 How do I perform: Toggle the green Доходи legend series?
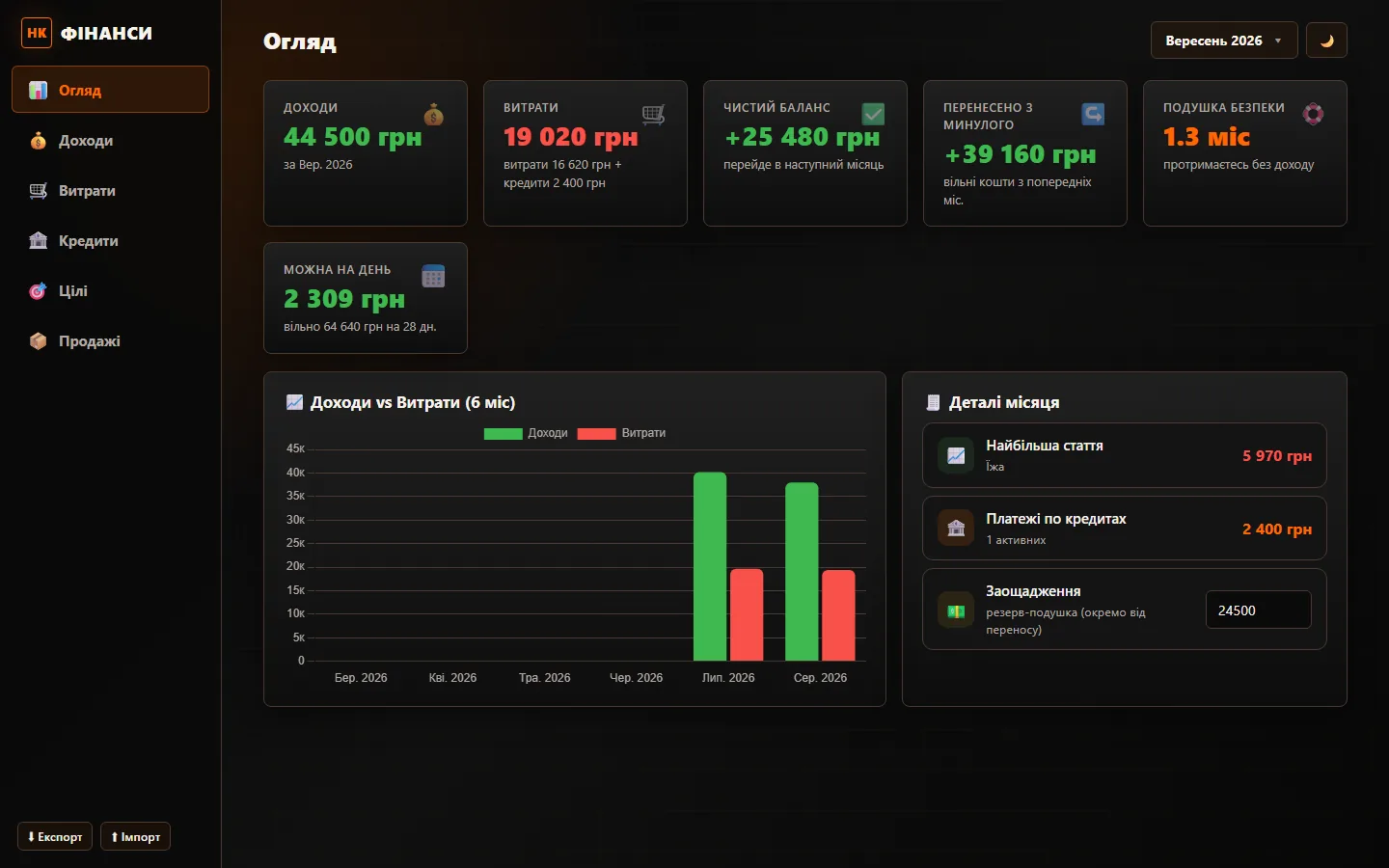tap(525, 433)
